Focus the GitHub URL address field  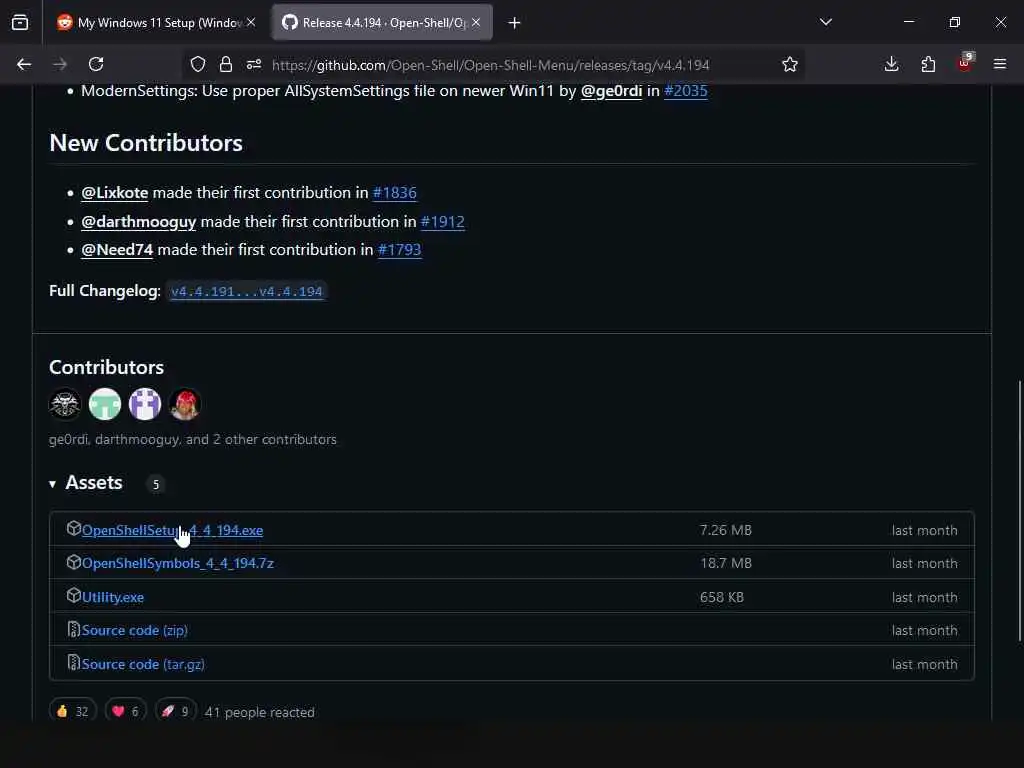click(x=490, y=65)
